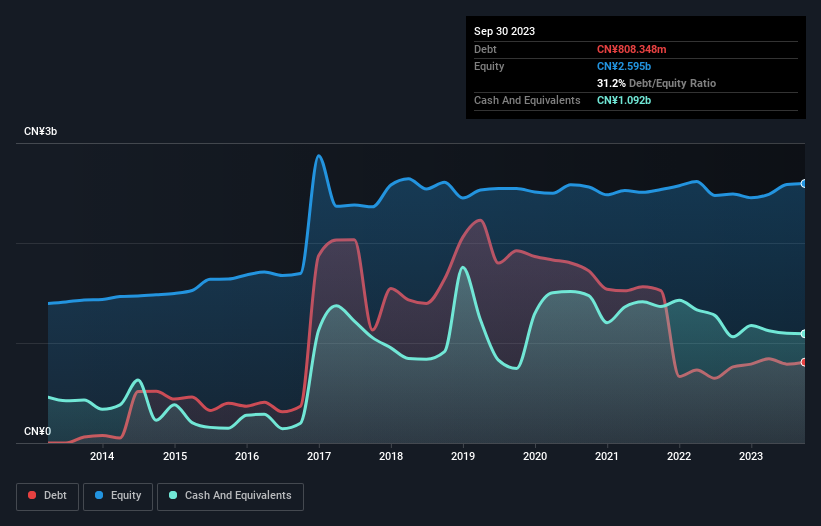The image size is (821, 526).
Task: Click the CN¥0 y-axis label
Action: pyautogui.click(x=38, y=431)
